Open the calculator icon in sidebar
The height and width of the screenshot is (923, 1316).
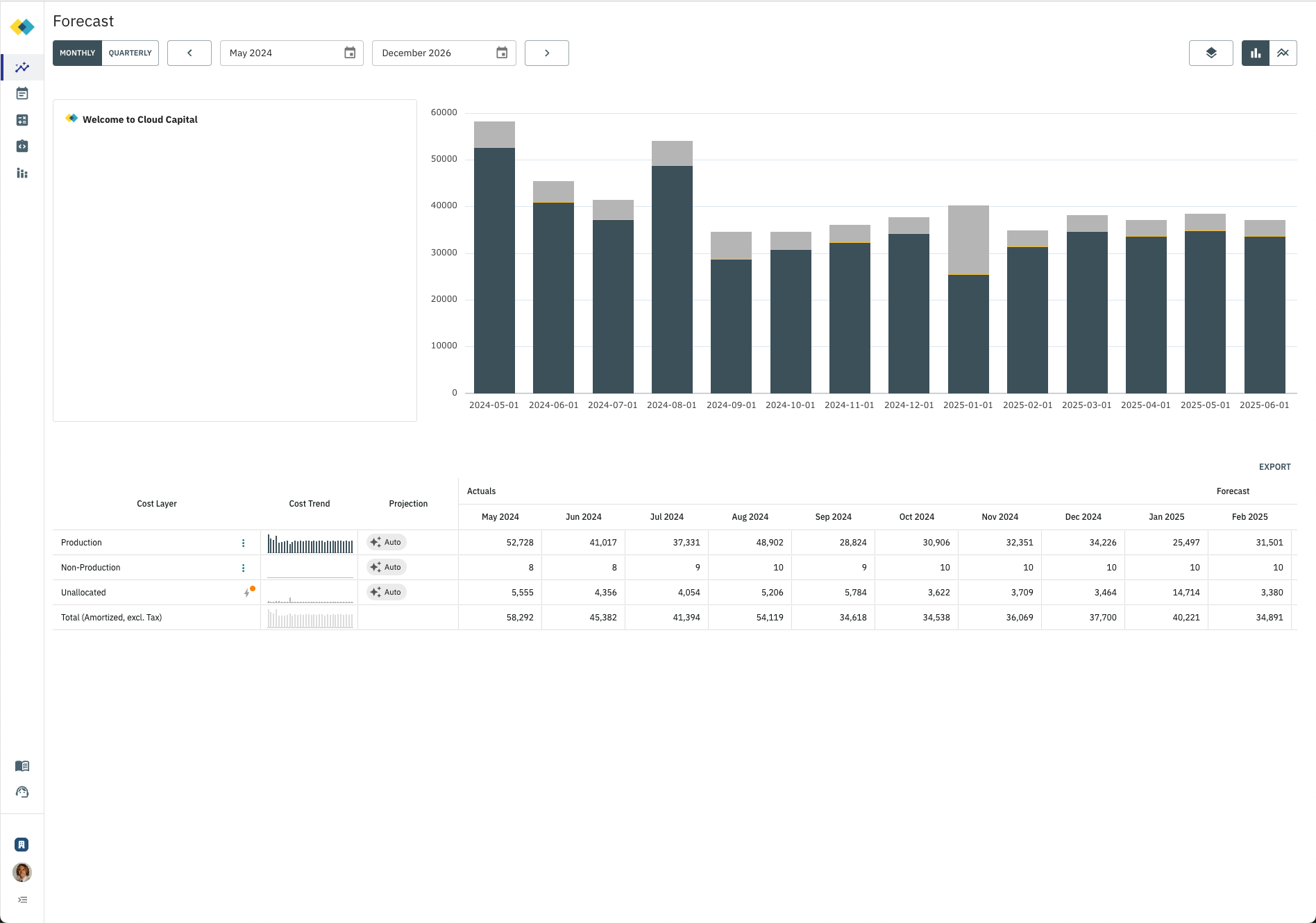click(x=22, y=120)
